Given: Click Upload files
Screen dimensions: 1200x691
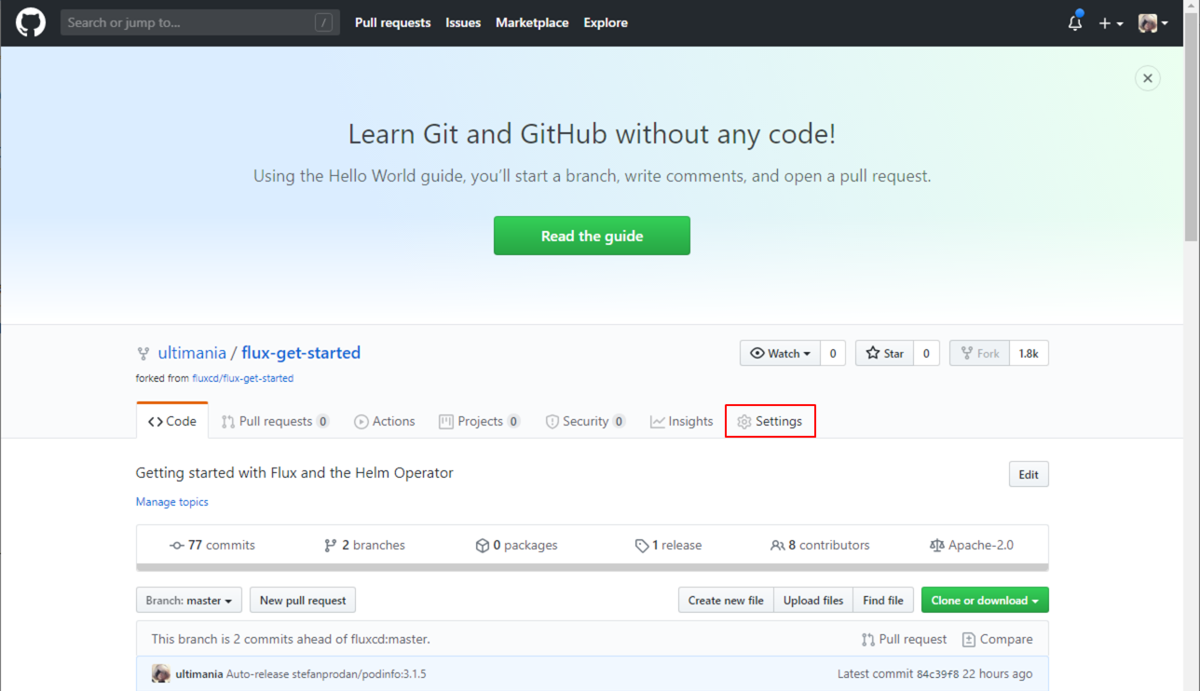Looking at the screenshot, I should pyautogui.click(x=813, y=600).
